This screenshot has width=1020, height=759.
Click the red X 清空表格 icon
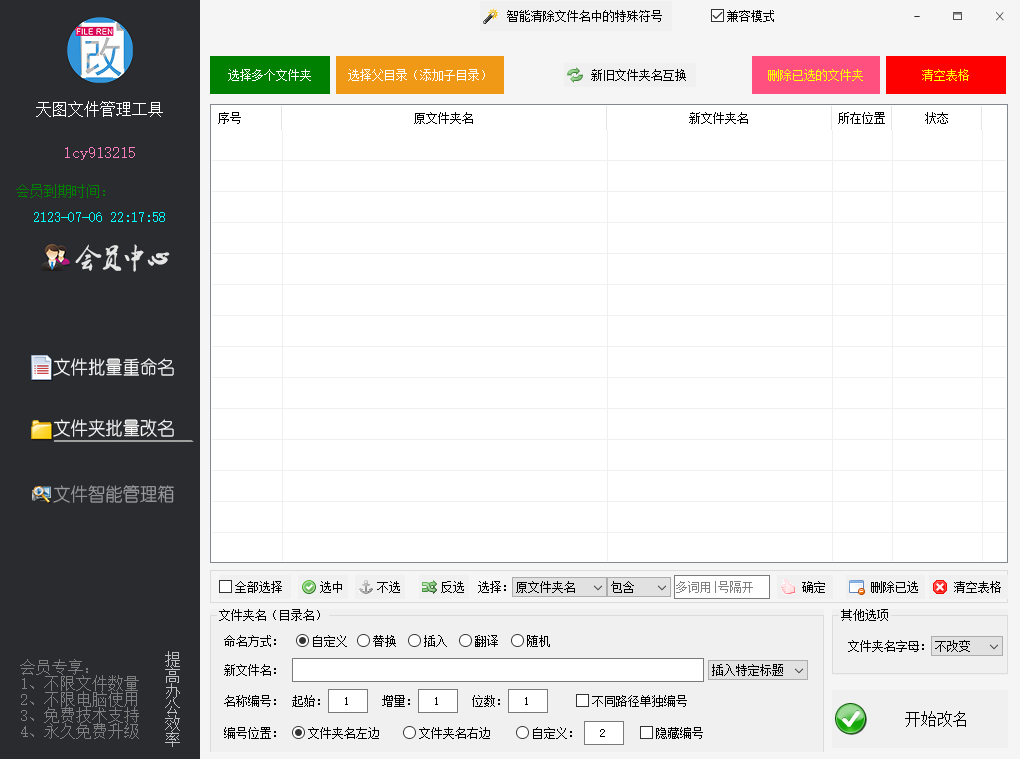pyautogui.click(x=940, y=588)
